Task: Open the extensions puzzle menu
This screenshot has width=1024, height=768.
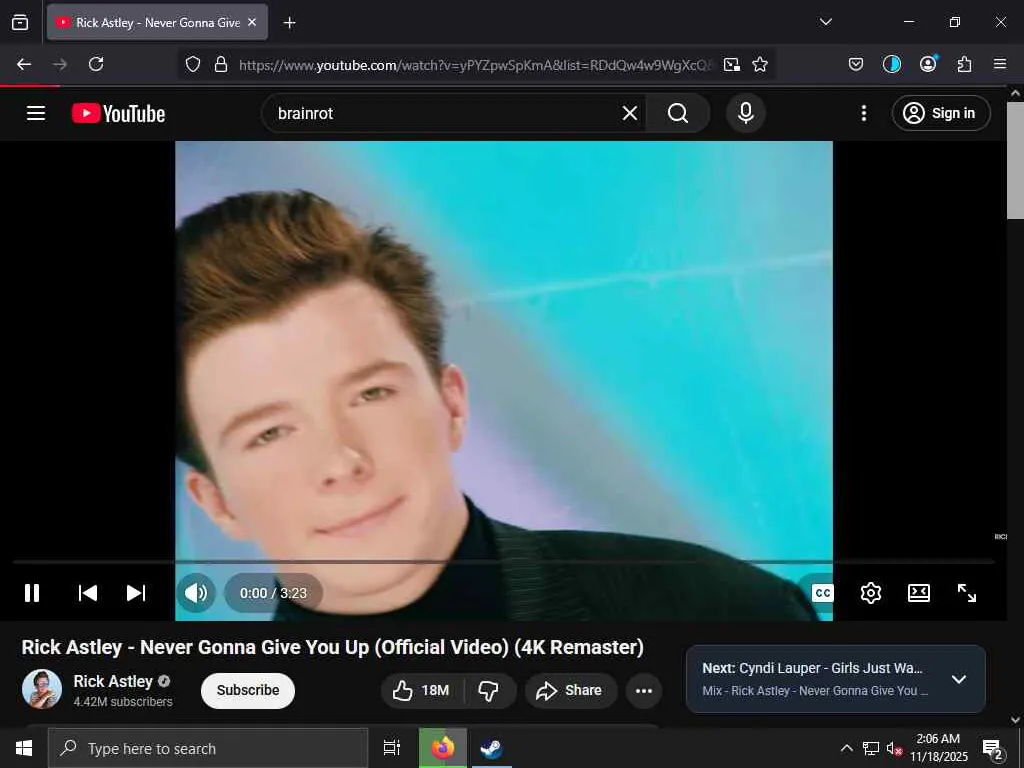Action: tap(964, 64)
